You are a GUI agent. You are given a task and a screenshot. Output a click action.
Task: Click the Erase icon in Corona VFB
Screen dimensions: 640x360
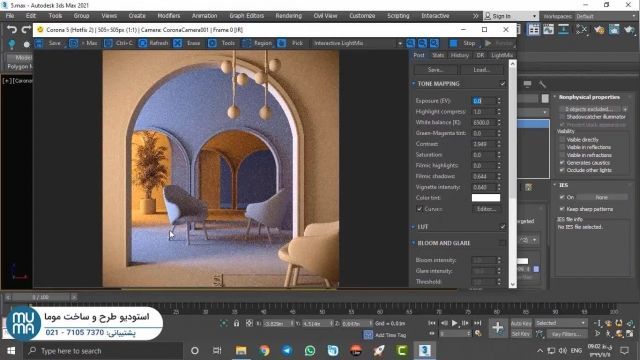point(178,43)
